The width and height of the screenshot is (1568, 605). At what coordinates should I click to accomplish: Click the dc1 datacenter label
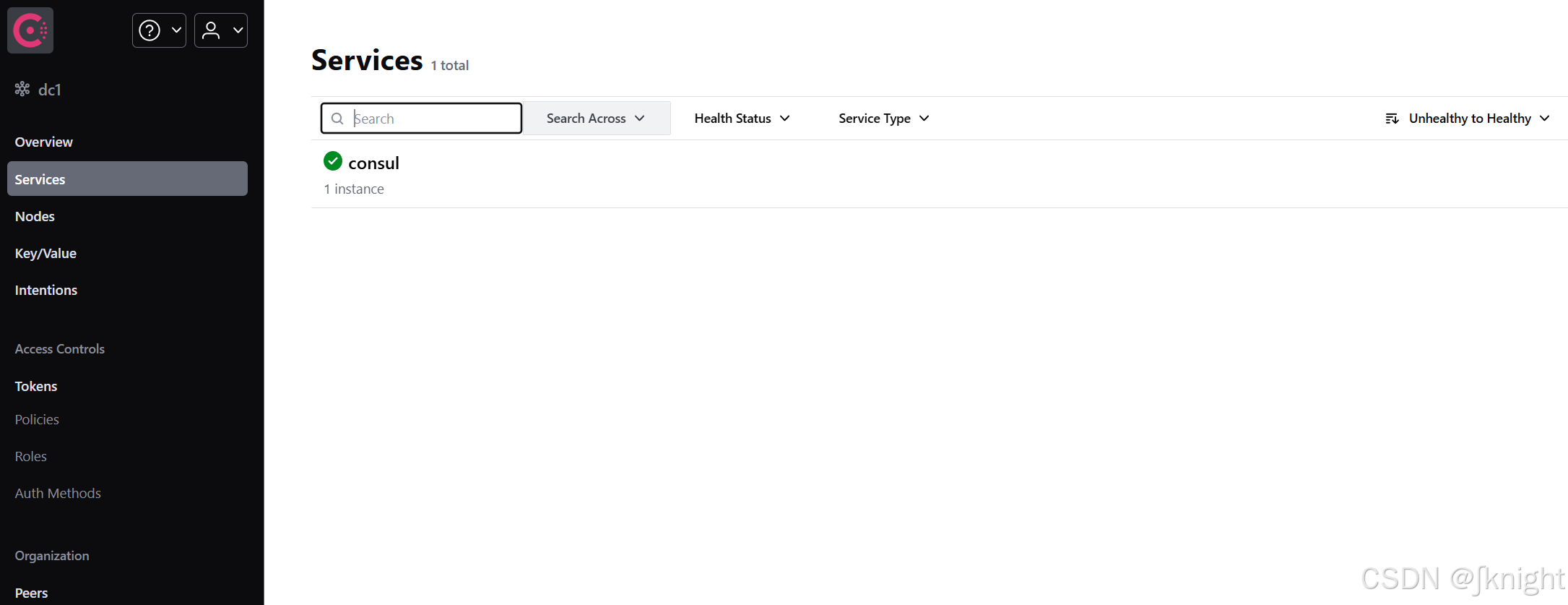coord(50,90)
